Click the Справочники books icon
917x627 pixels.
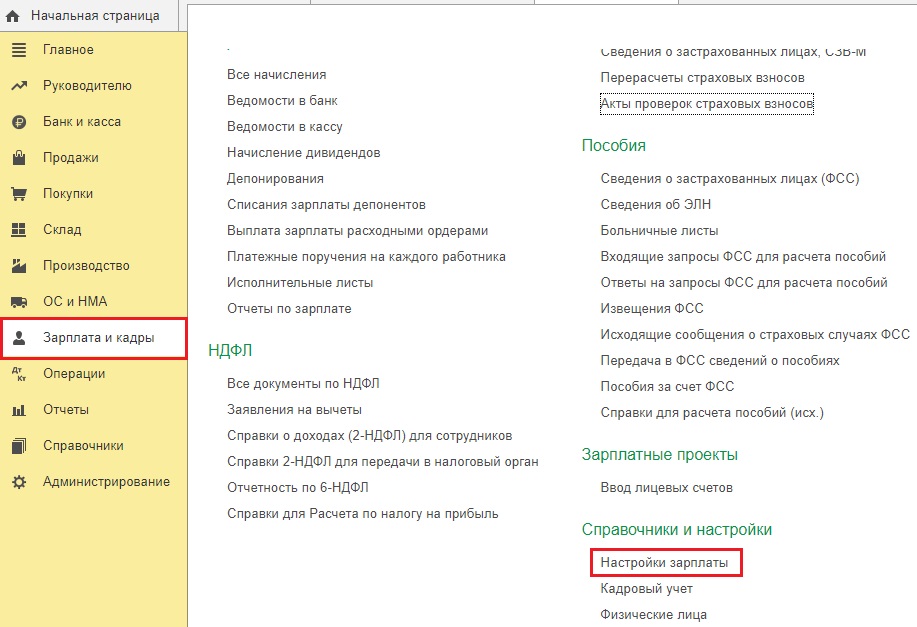click(x=19, y=446)
